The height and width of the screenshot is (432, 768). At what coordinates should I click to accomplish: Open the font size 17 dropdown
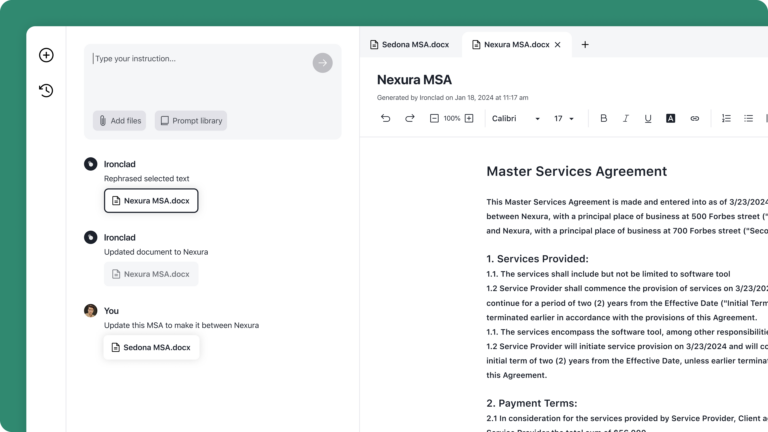[x=564, y=118]
